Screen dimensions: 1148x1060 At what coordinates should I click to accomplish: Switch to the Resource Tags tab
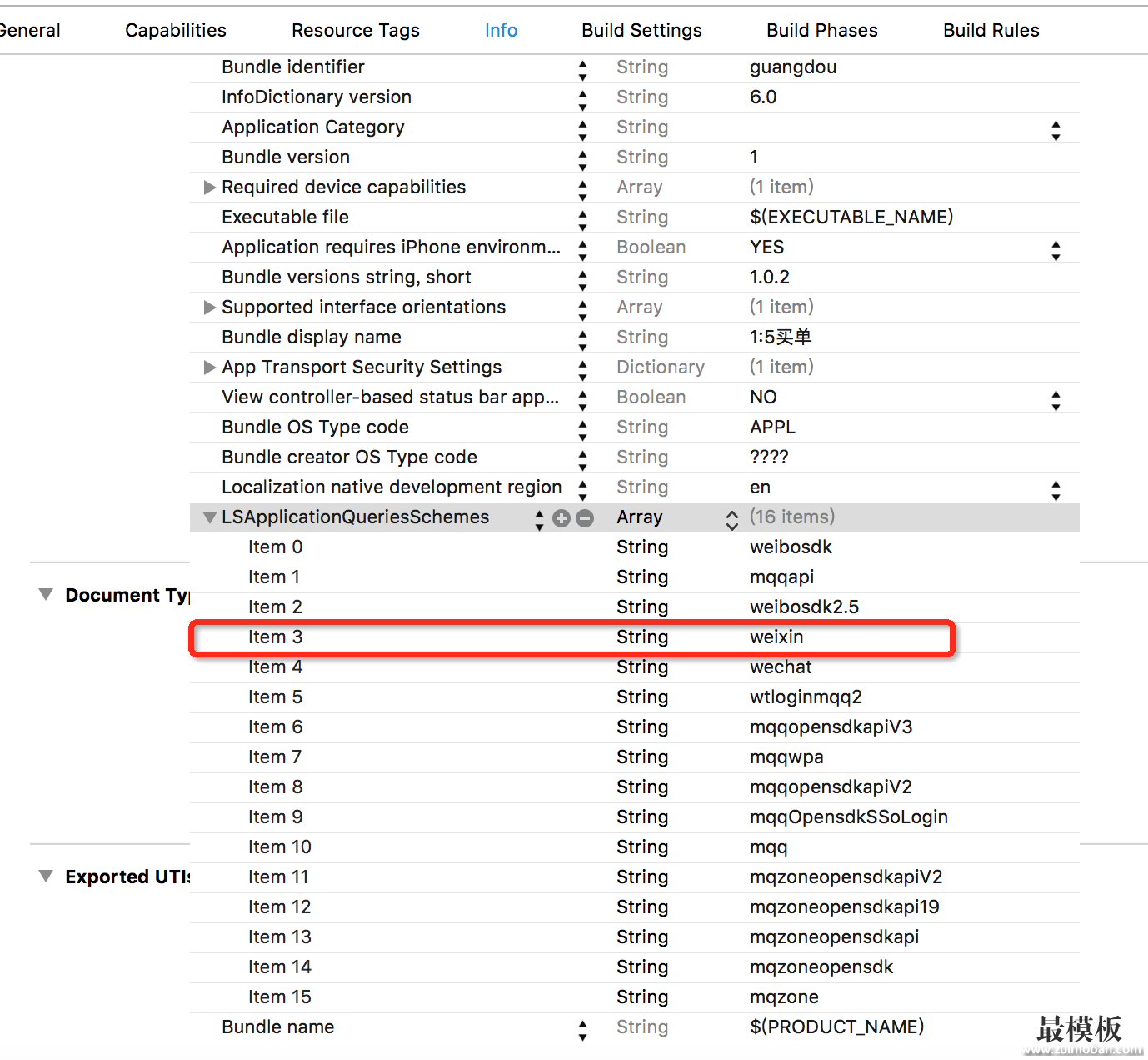coord(356,31)
